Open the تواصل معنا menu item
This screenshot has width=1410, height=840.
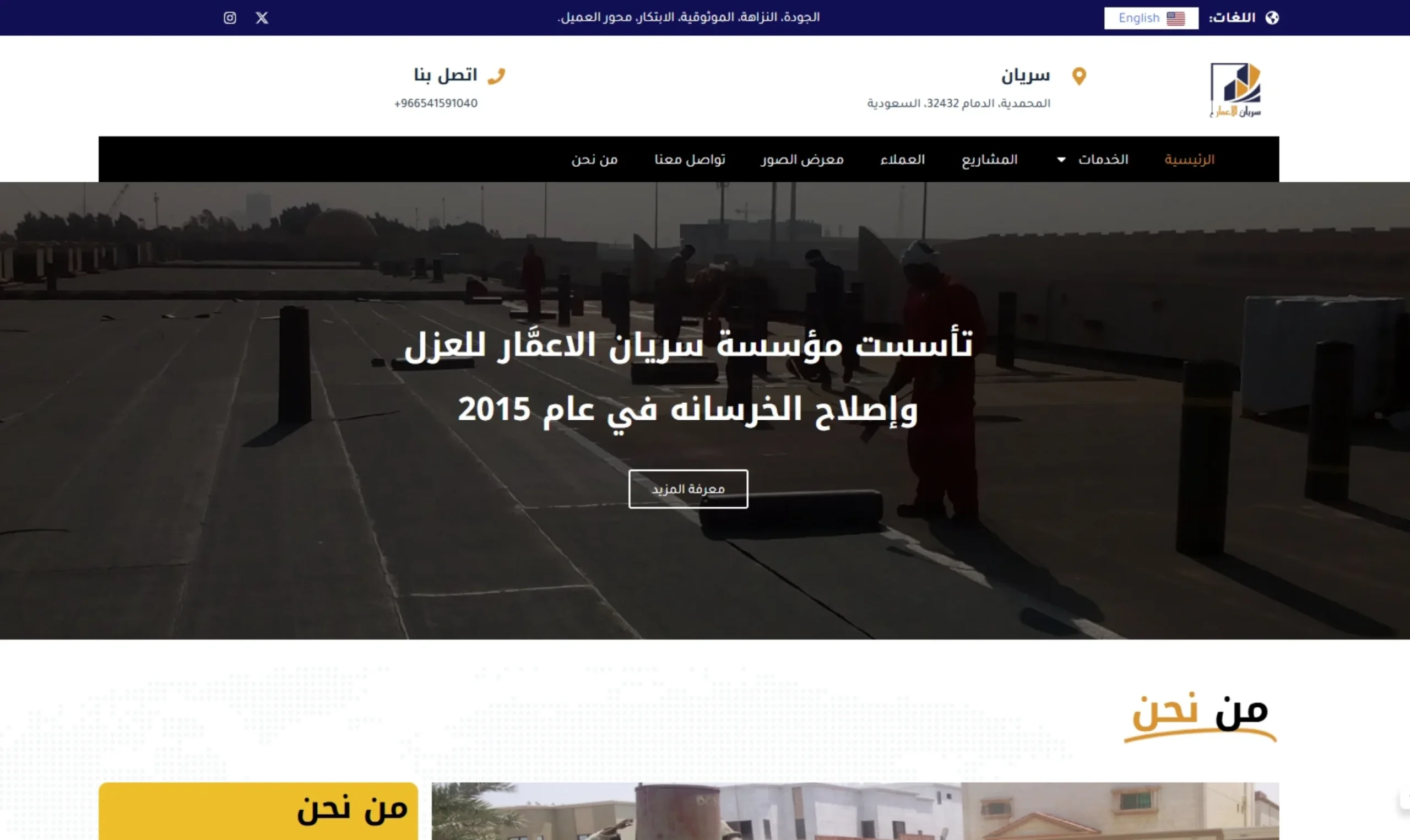[x=690, y=160]
